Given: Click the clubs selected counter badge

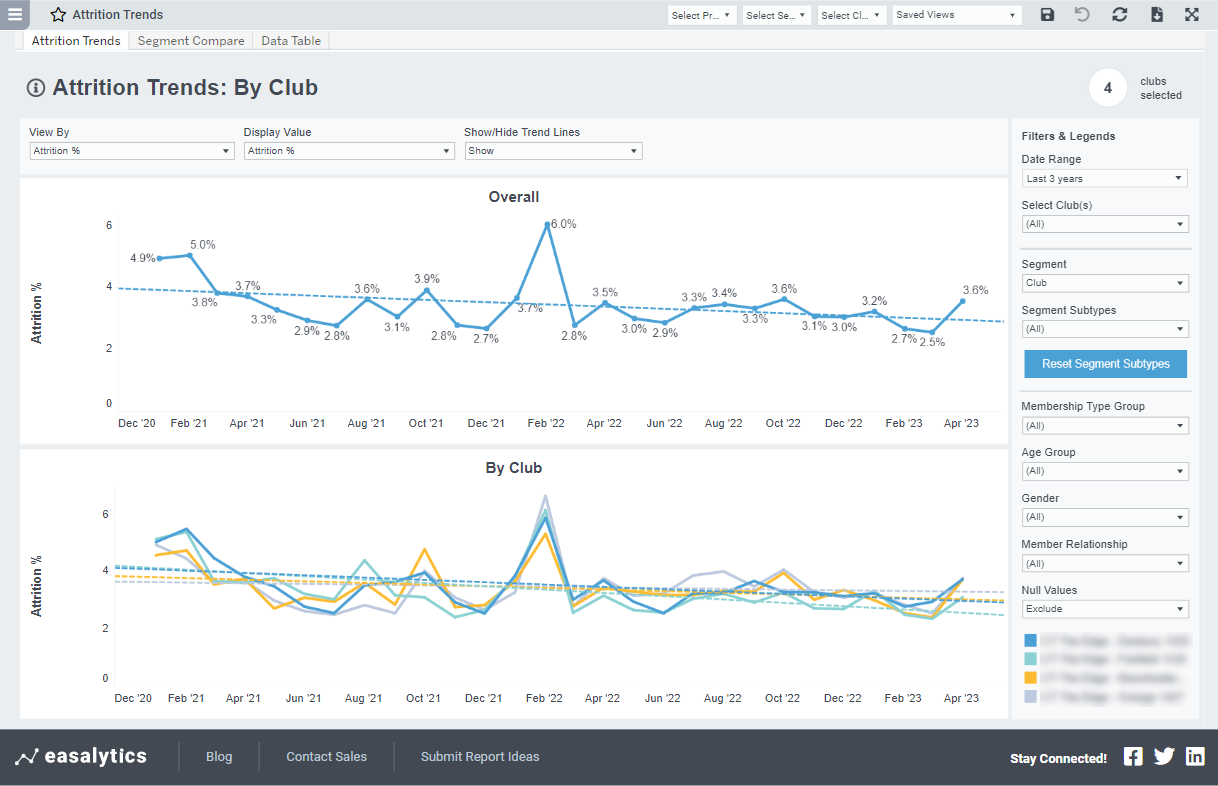Looking at the screenshot, I should tap(1107, 87).
